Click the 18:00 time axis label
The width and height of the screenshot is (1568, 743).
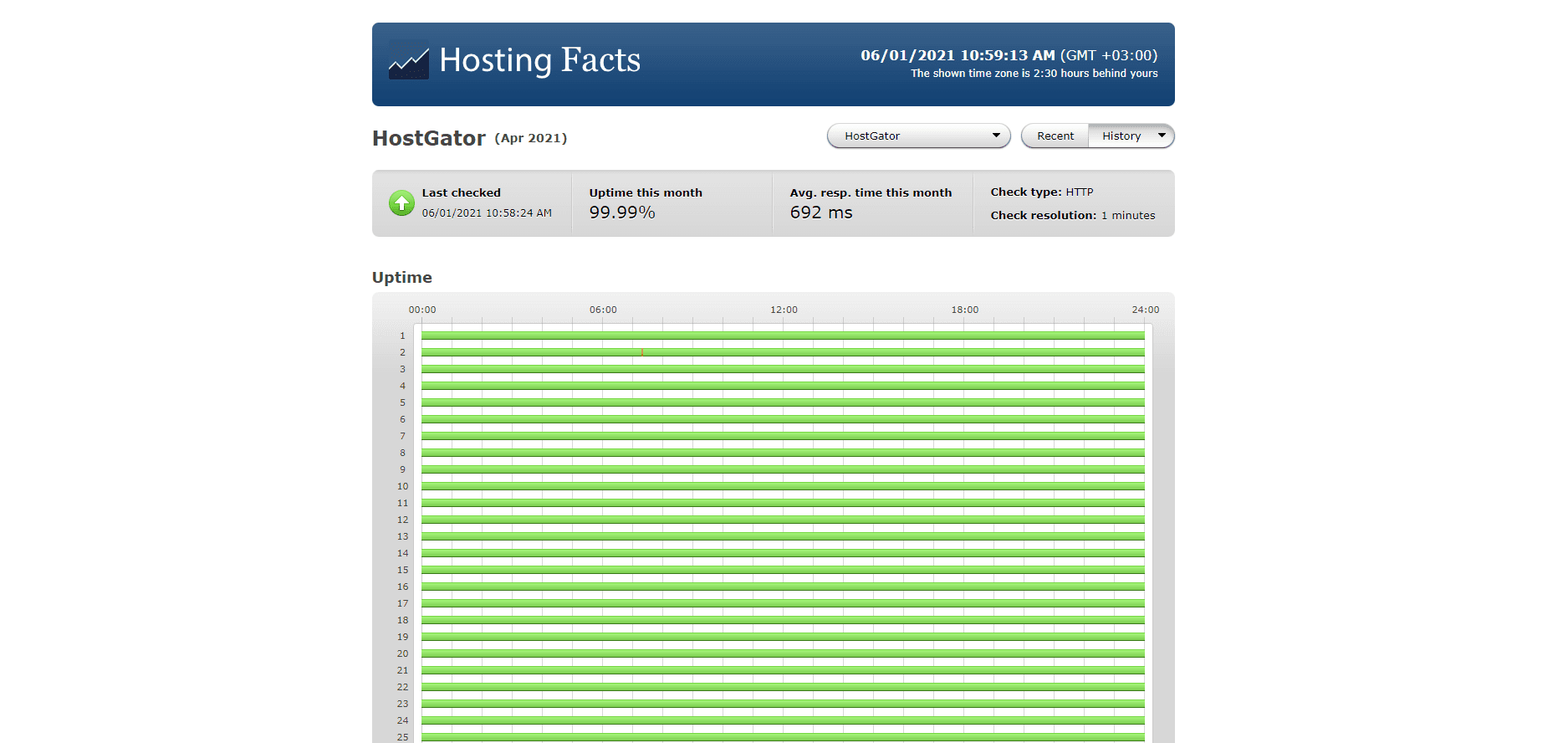click(x=965, y=310)
